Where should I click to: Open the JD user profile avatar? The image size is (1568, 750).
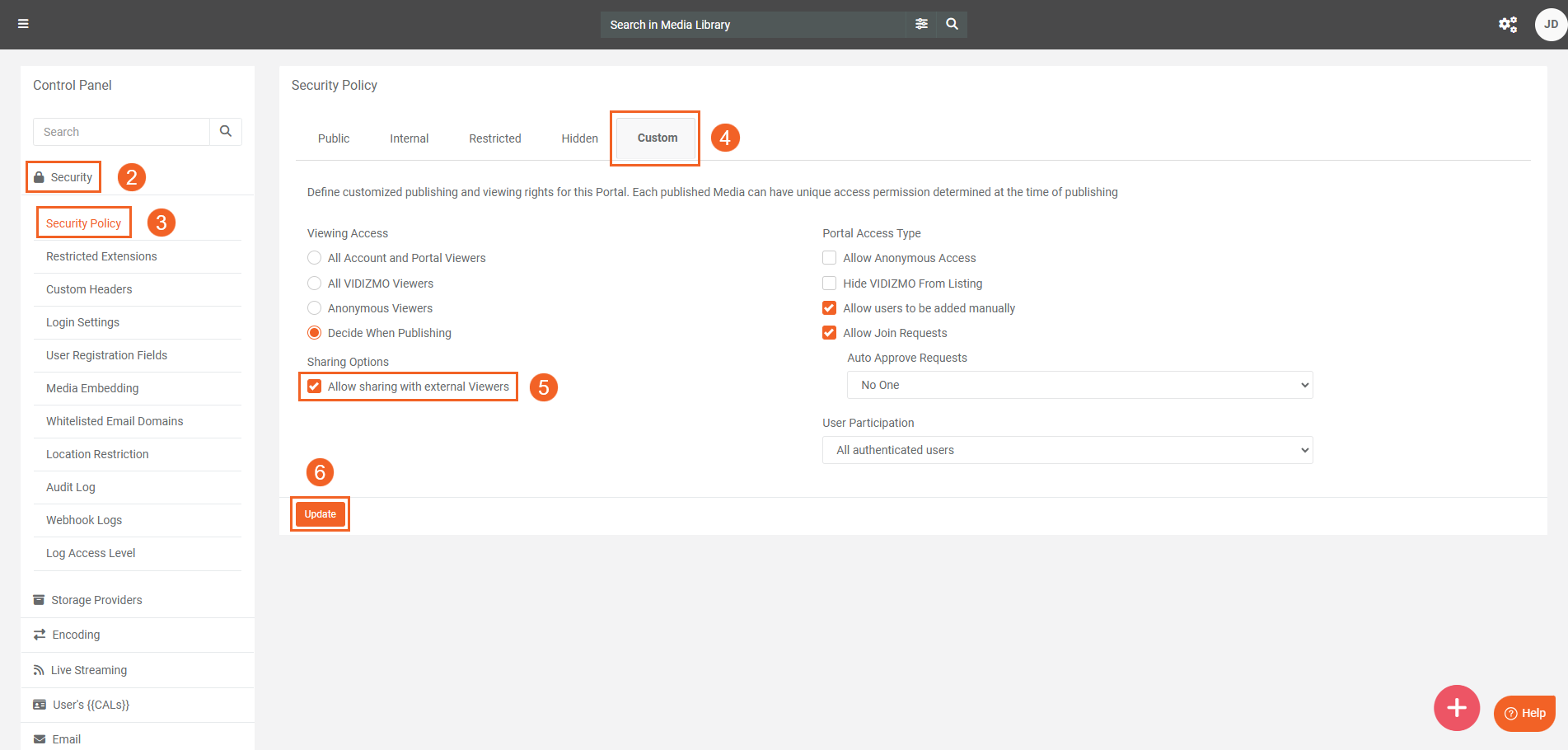[x=1550, y=25]
